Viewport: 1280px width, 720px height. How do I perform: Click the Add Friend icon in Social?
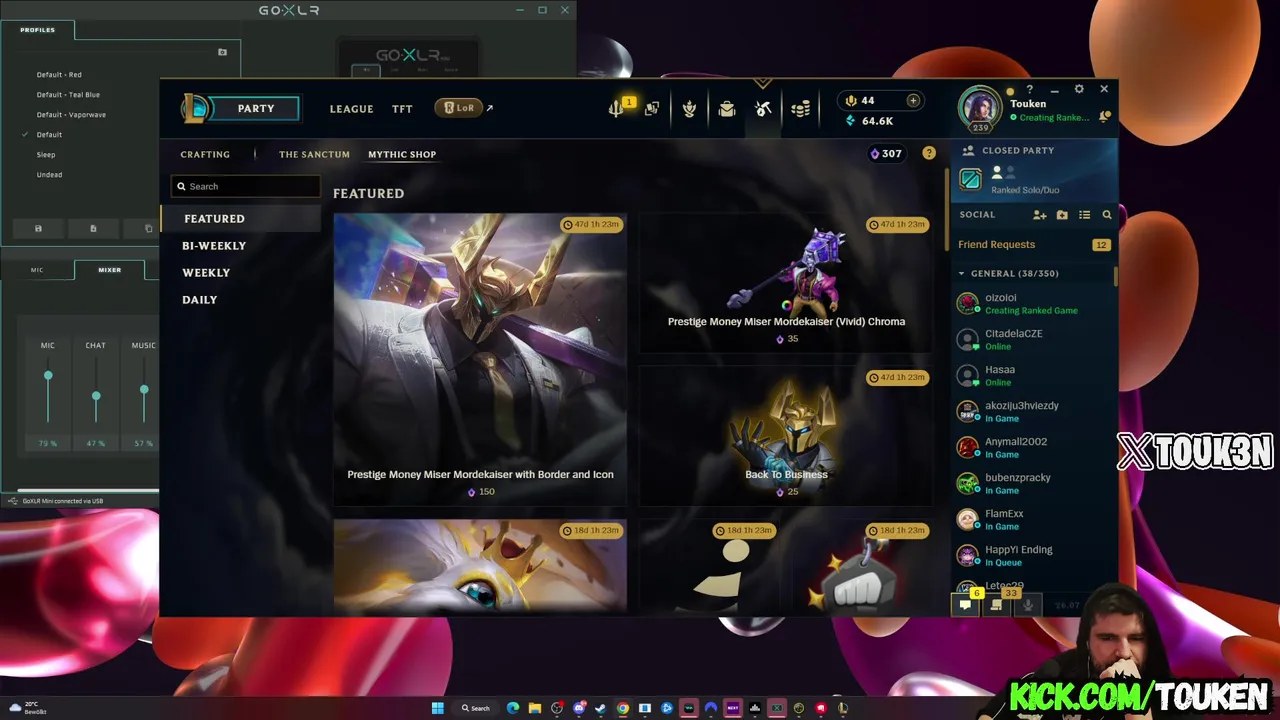pyautogui.click(x=1040, y=215)
